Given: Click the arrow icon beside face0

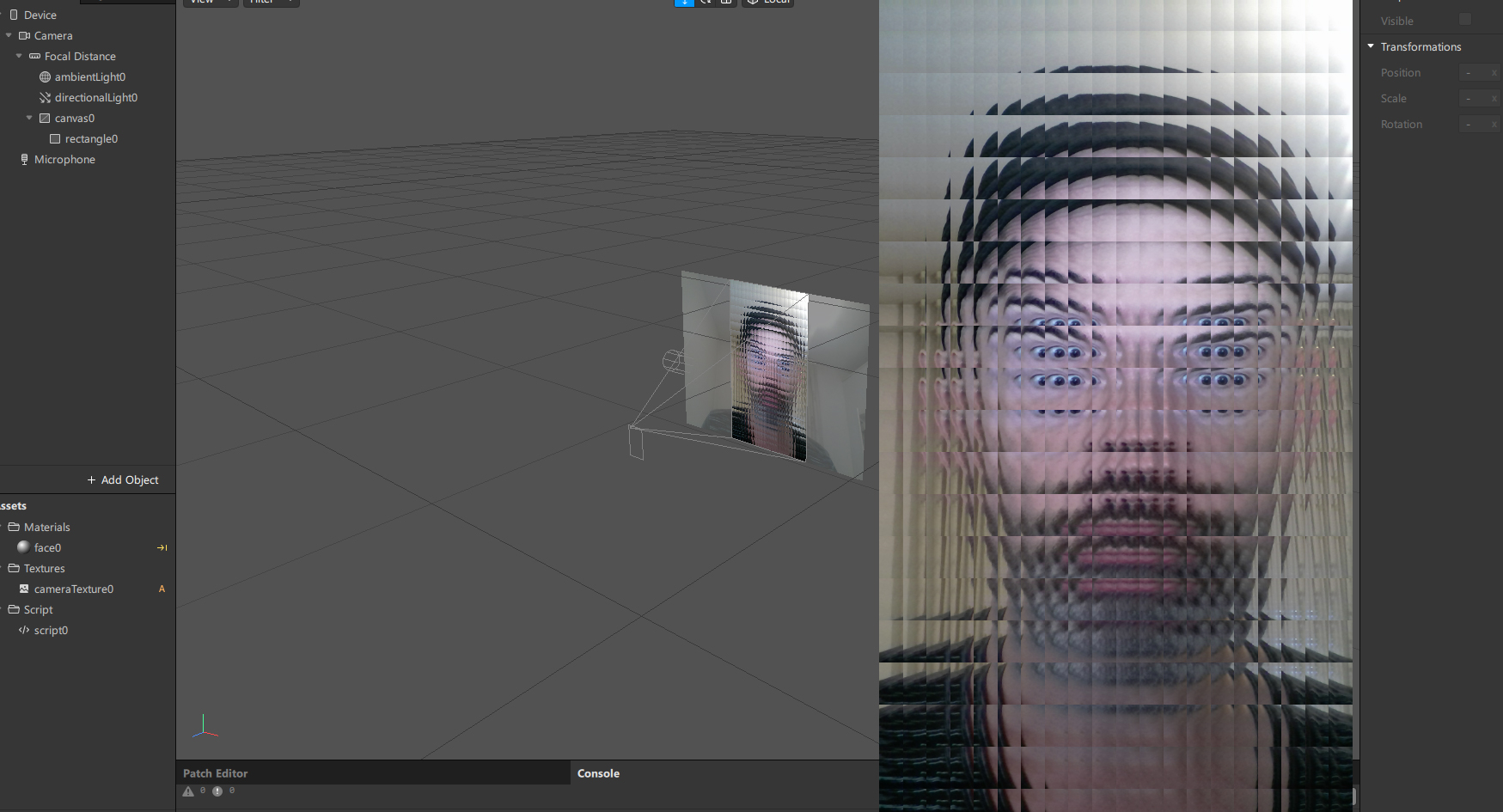Looking at the screenshot, I should (x=162, y=547).
